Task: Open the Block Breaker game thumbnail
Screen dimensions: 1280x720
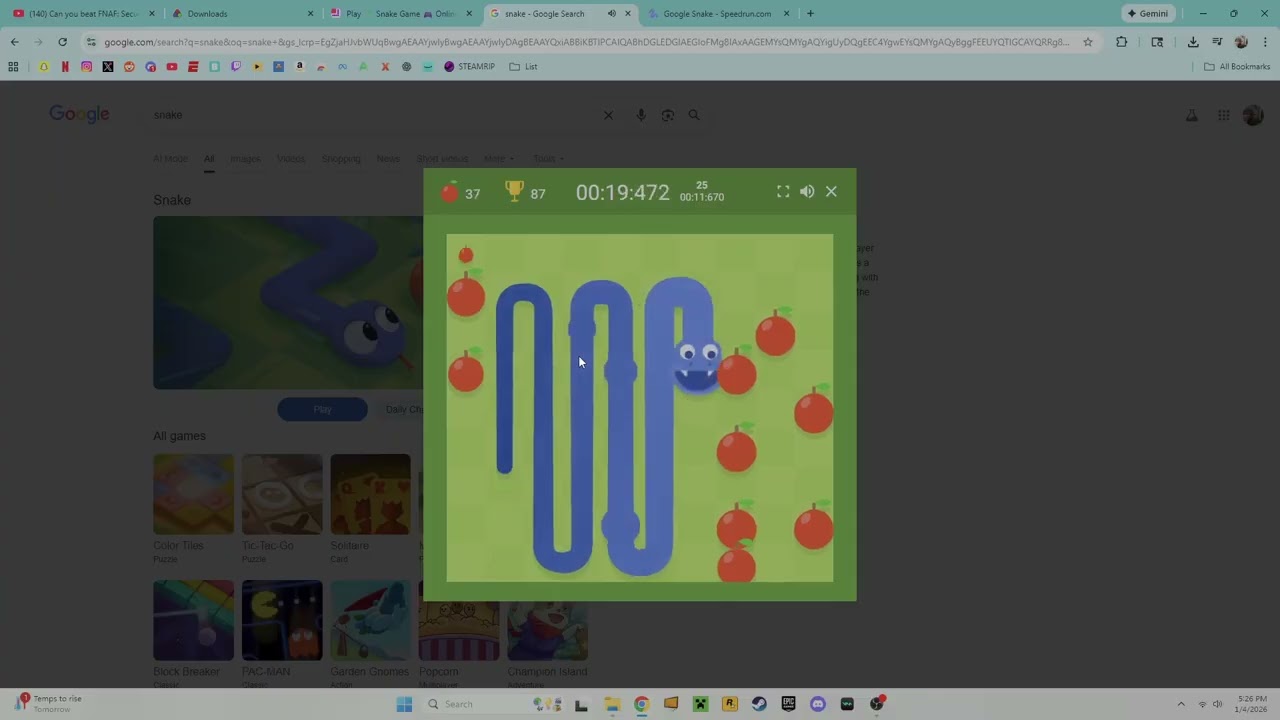Action: pyautogui.click(x=193, y=620)
